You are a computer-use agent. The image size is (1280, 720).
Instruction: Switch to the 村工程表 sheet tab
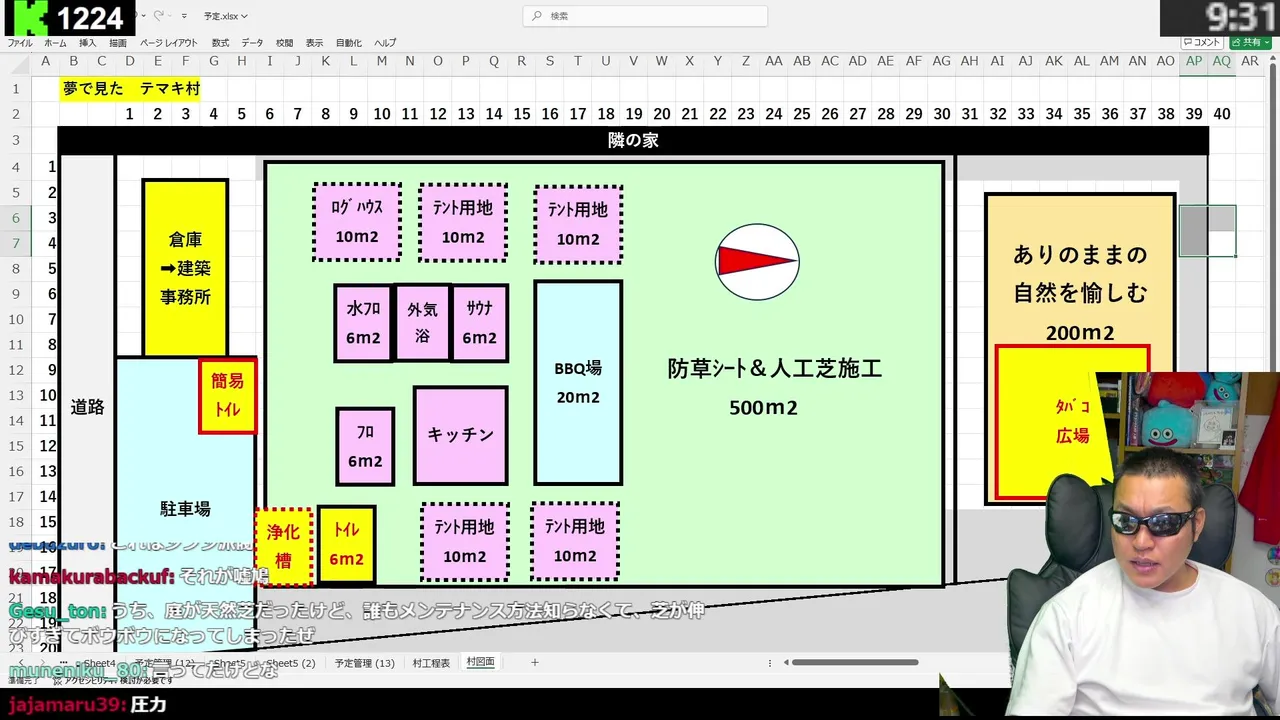point(431,663)
